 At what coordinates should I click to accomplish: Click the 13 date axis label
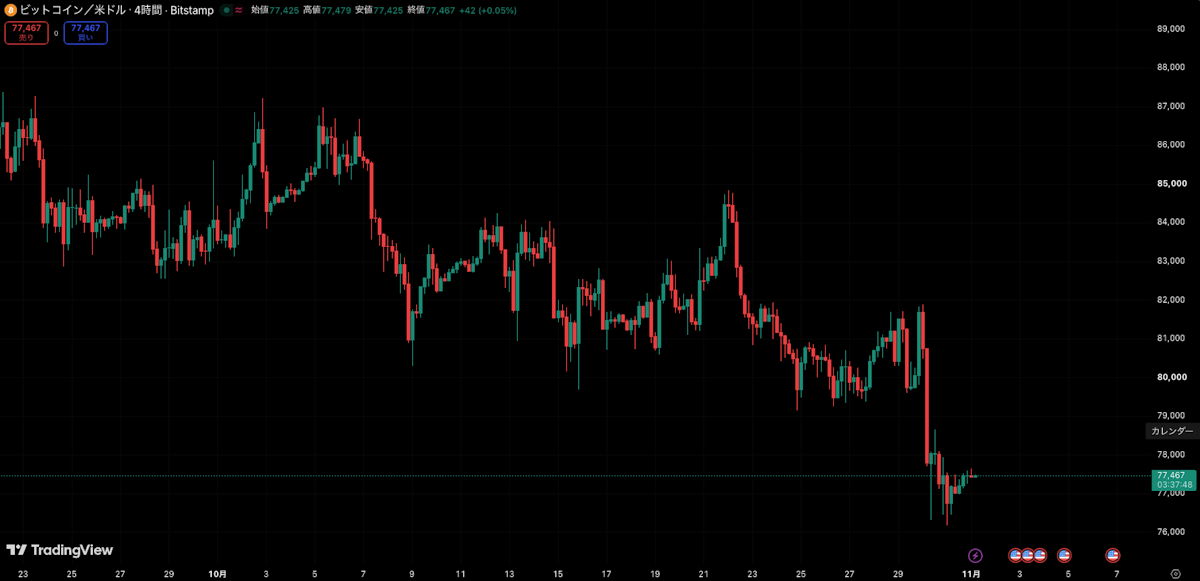(x=509, y=574)
